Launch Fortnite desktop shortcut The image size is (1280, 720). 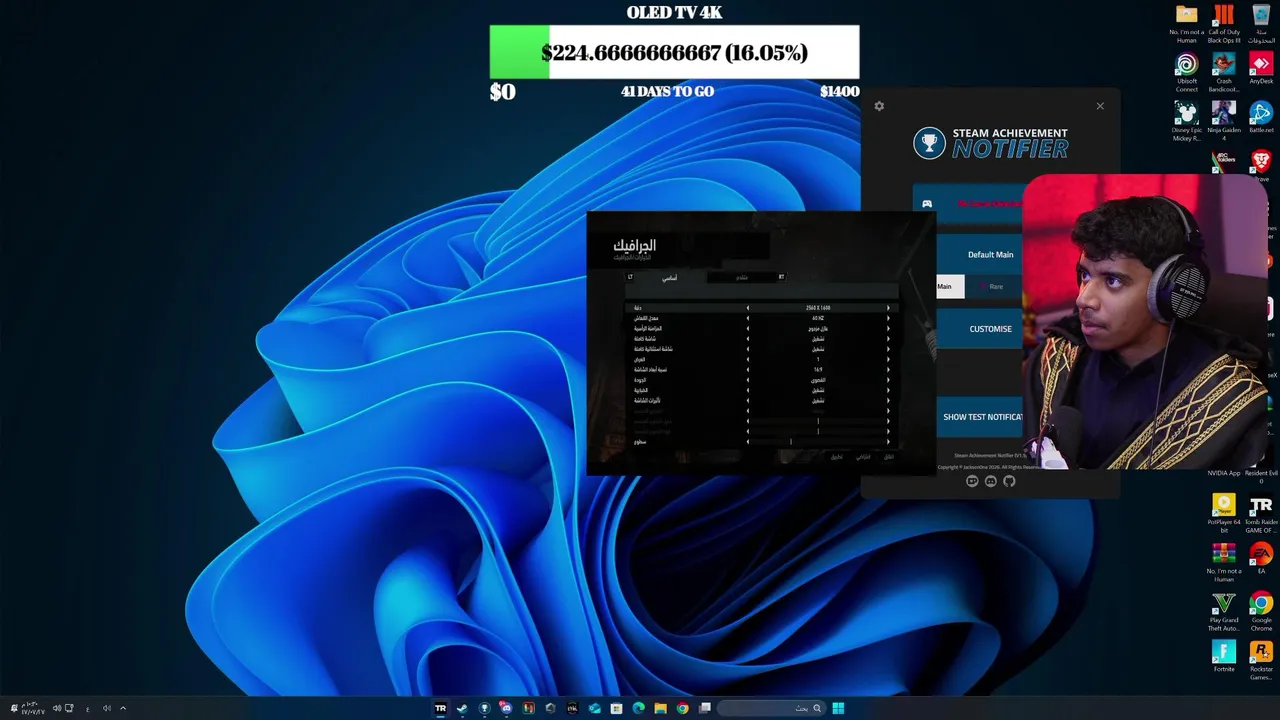pyautogui.click(x=1224, y=655)
